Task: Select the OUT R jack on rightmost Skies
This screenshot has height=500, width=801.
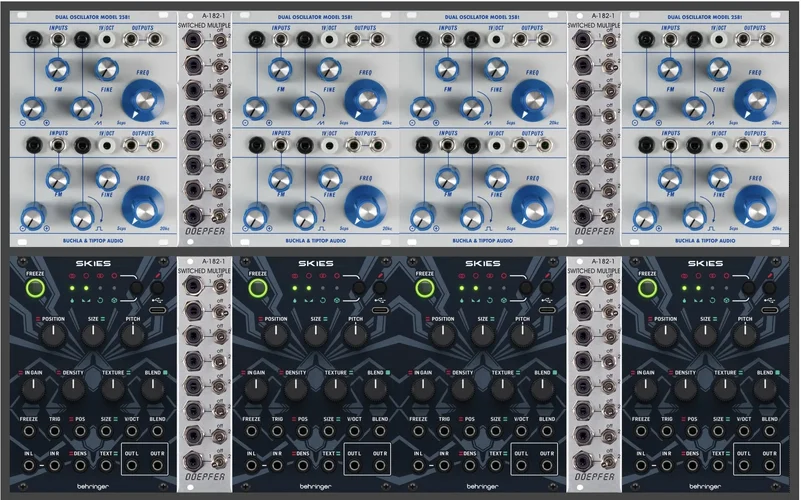Action: point(769,465)
